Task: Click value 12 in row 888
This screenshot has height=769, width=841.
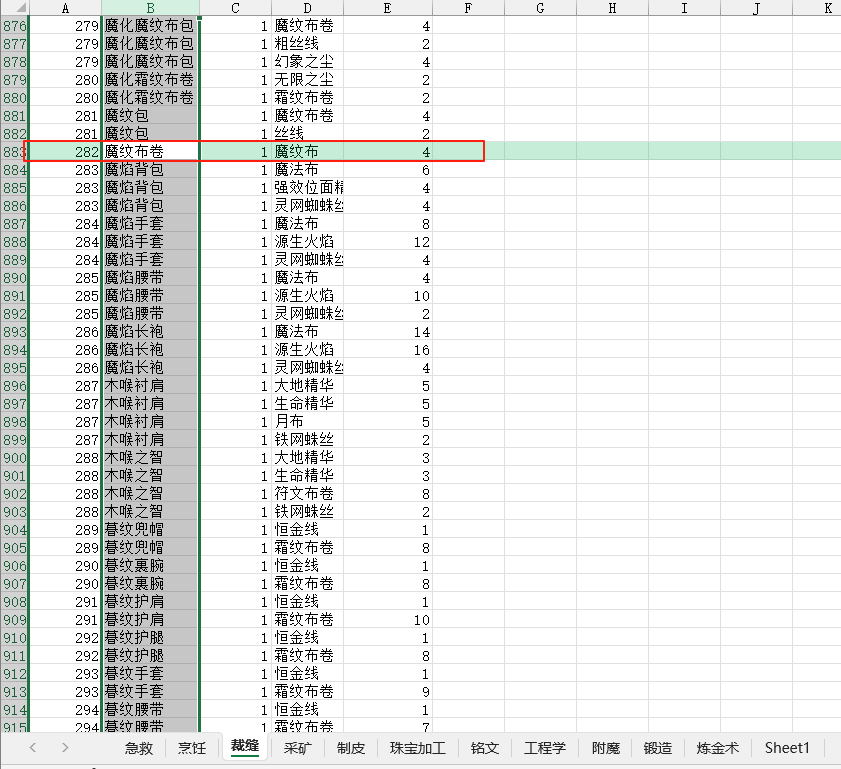Action: pos(388,242)
